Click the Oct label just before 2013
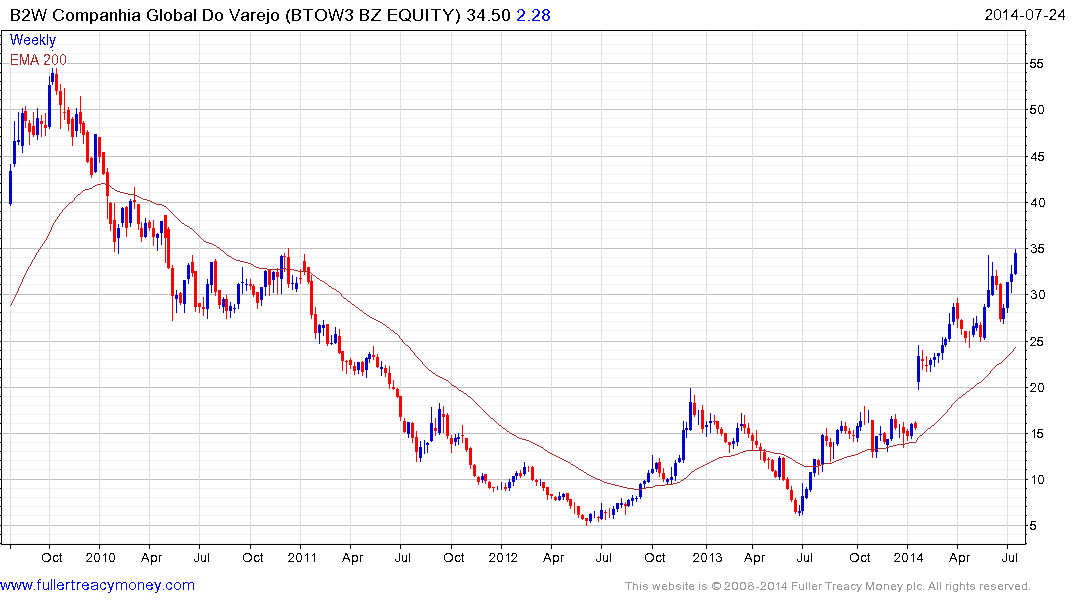The height and width of the screenshot is (600, 1075). click(655, 557)
